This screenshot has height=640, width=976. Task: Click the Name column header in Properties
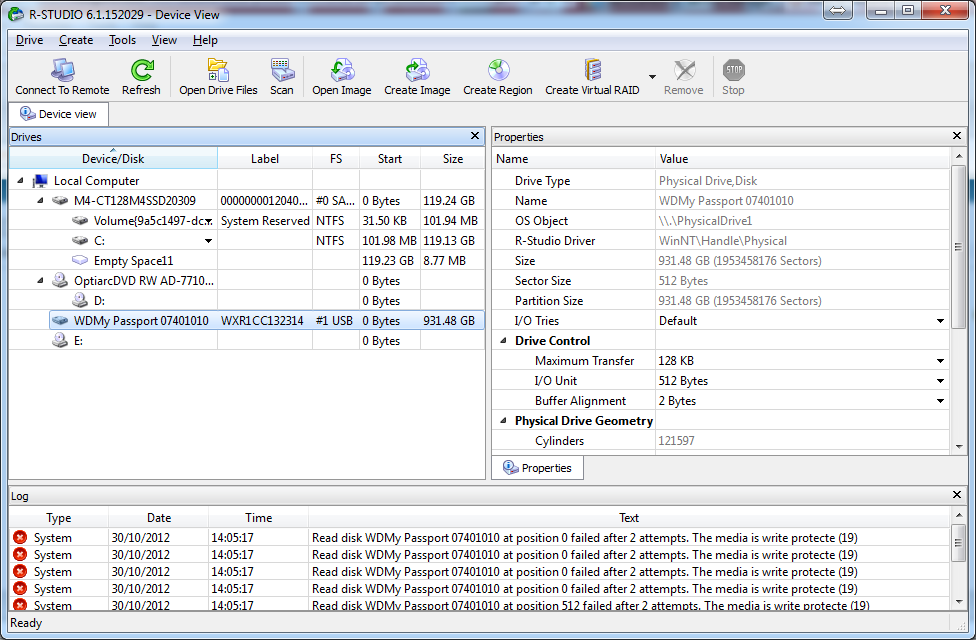[x=573, y=159]
